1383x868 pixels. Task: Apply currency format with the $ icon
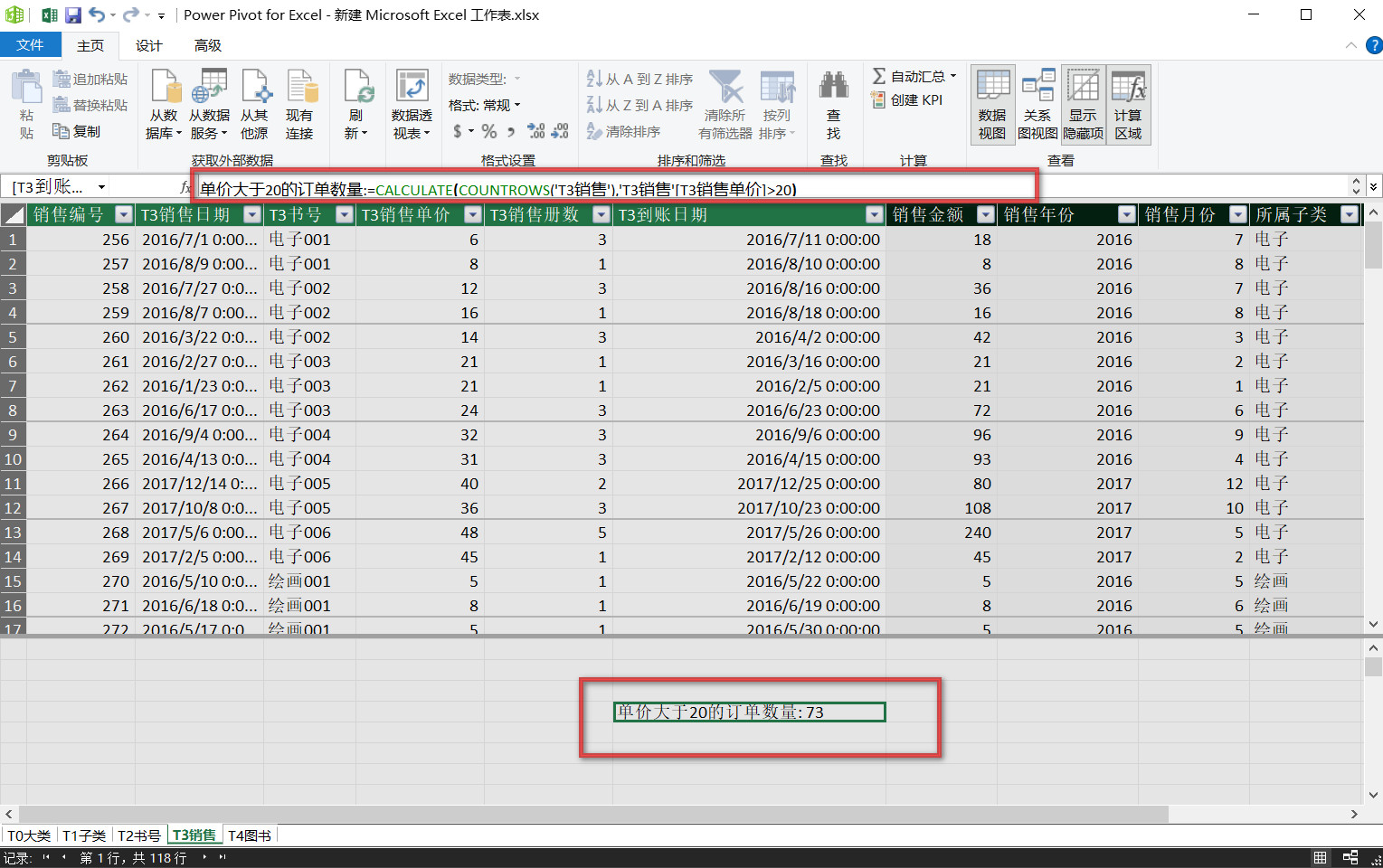click(x=458, y=131)
